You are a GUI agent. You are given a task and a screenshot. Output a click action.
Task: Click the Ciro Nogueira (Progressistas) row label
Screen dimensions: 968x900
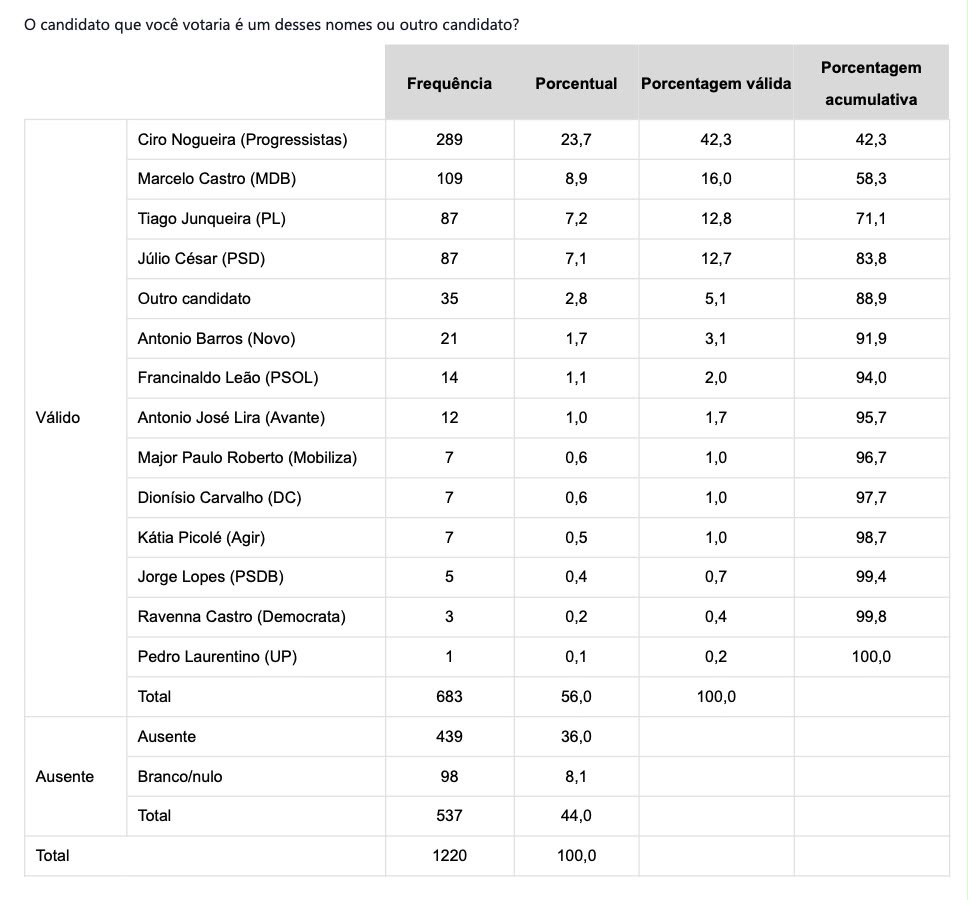coord(242,140)
